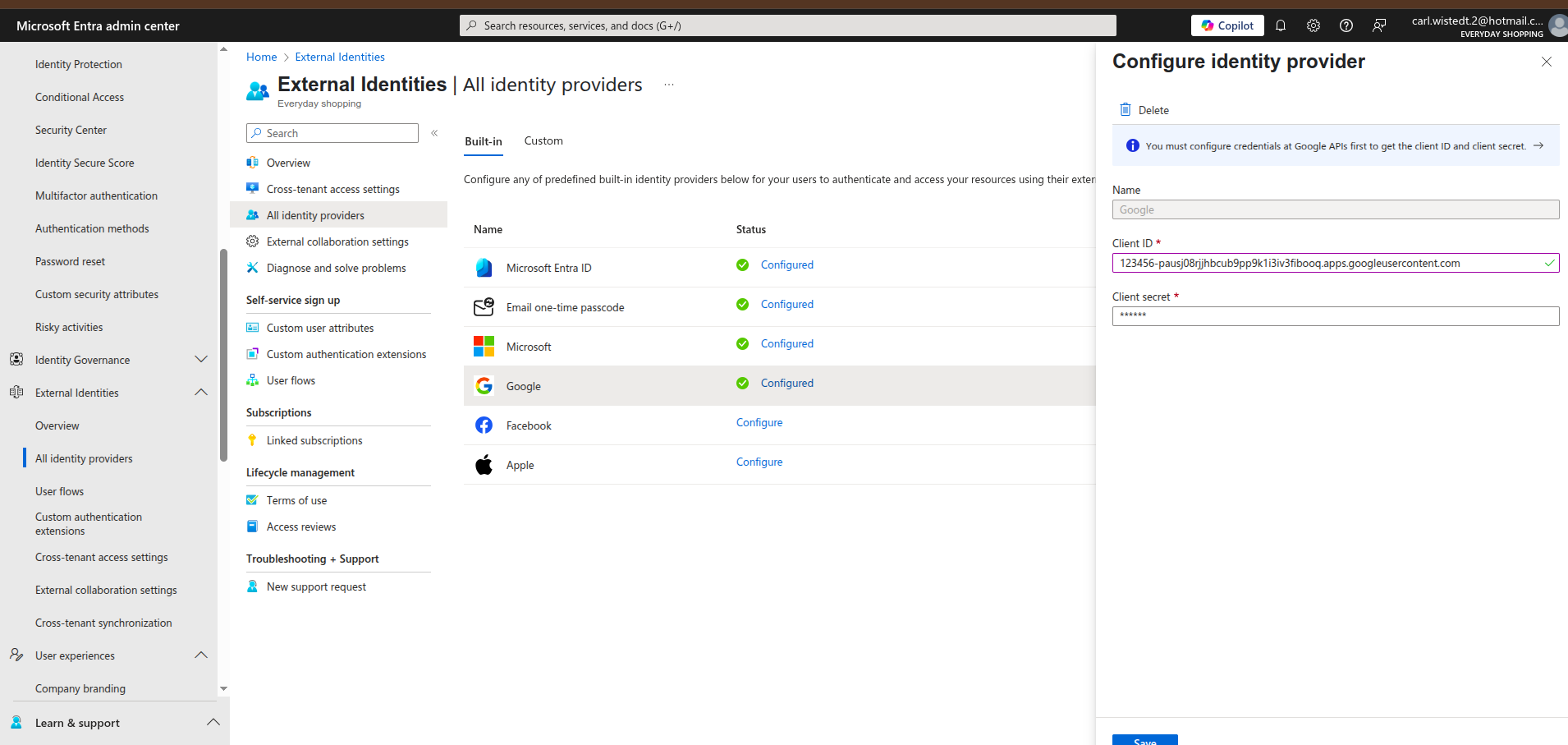This screenshot has width=1568, height=745.
Task: Open External collaboration settings gear item
Action: pyautogui.click(x=338, y=241)
